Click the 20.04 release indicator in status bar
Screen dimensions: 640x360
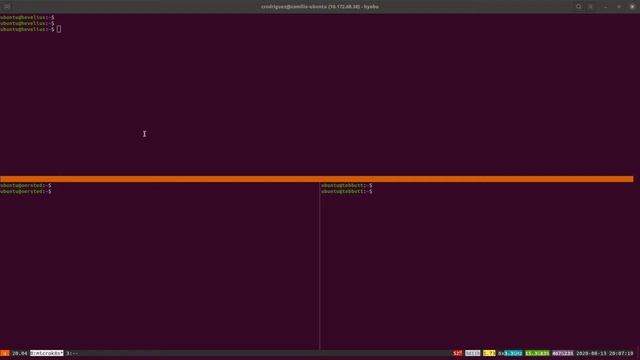click(20, 353)
